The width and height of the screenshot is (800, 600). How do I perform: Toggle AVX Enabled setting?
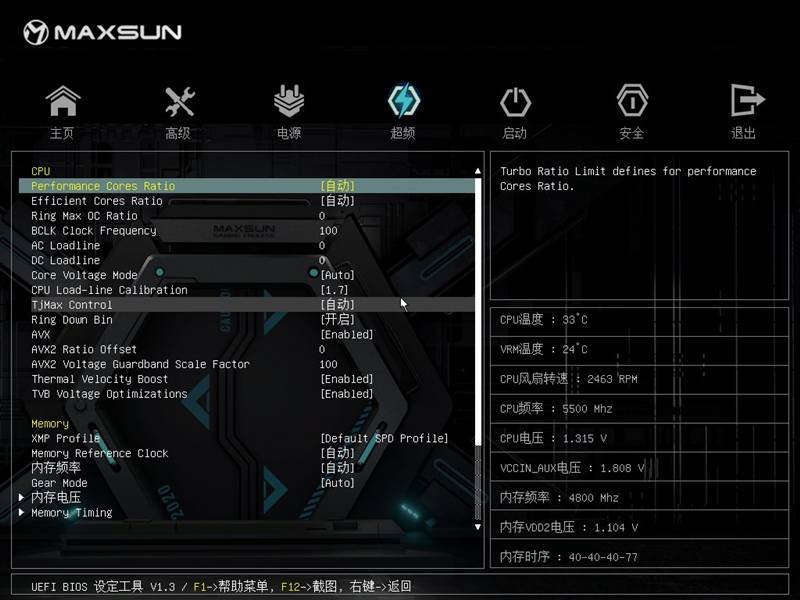point(346,335)
